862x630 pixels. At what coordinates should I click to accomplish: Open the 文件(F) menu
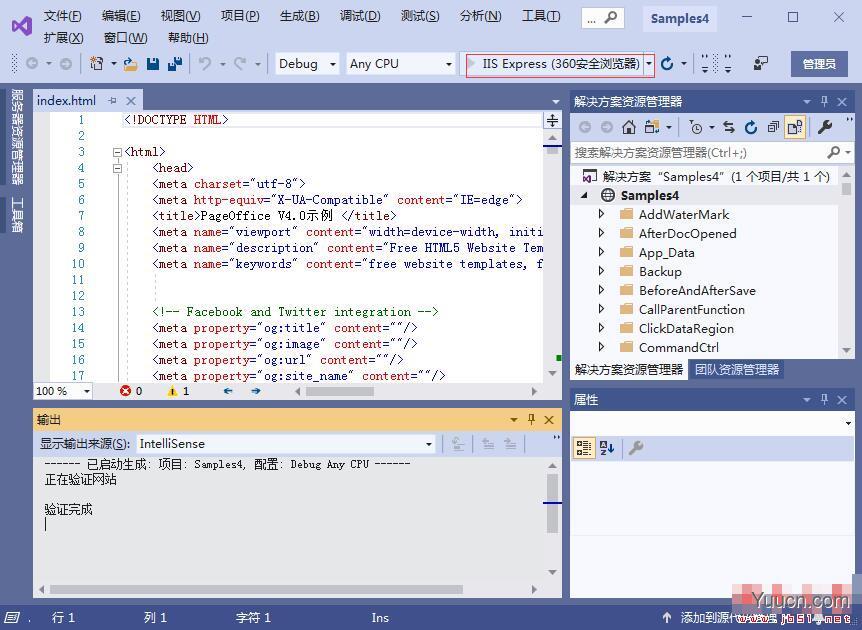63,15
